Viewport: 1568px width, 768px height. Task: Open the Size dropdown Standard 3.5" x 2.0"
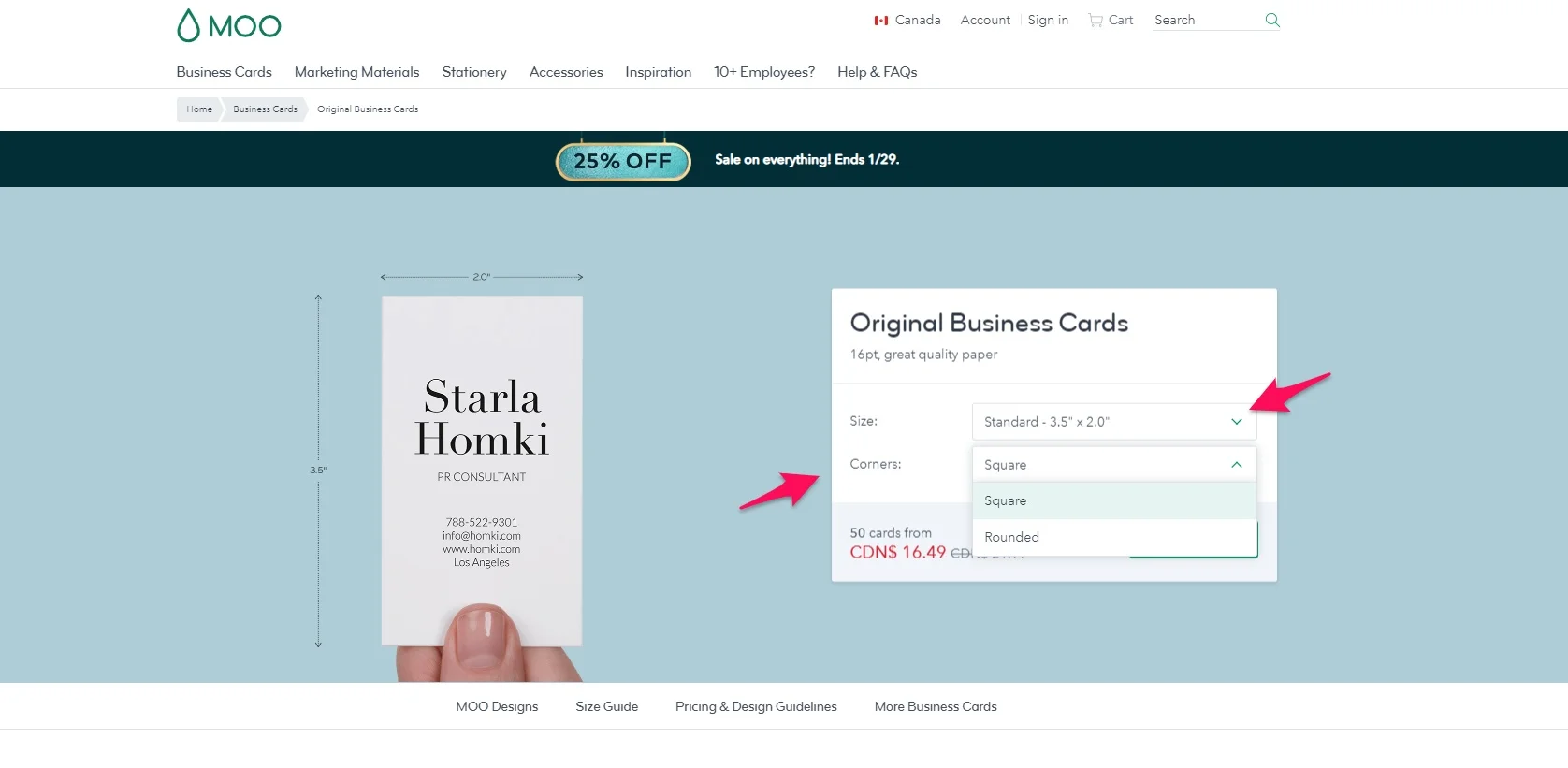click(x=1114, y=422)
